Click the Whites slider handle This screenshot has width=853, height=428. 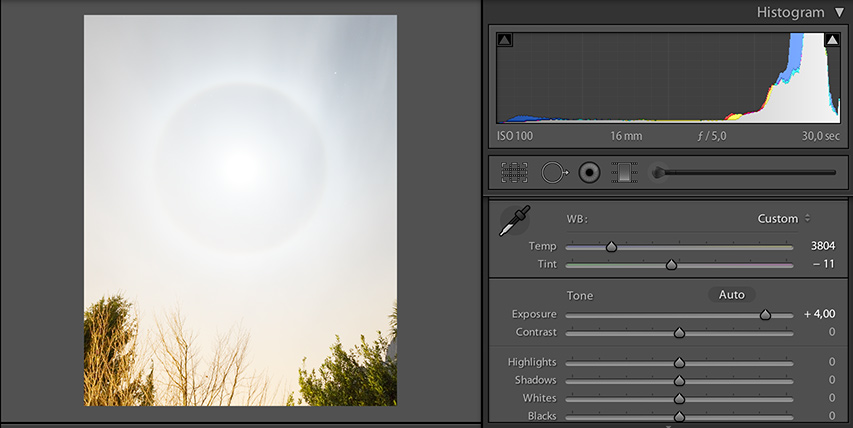679,399
